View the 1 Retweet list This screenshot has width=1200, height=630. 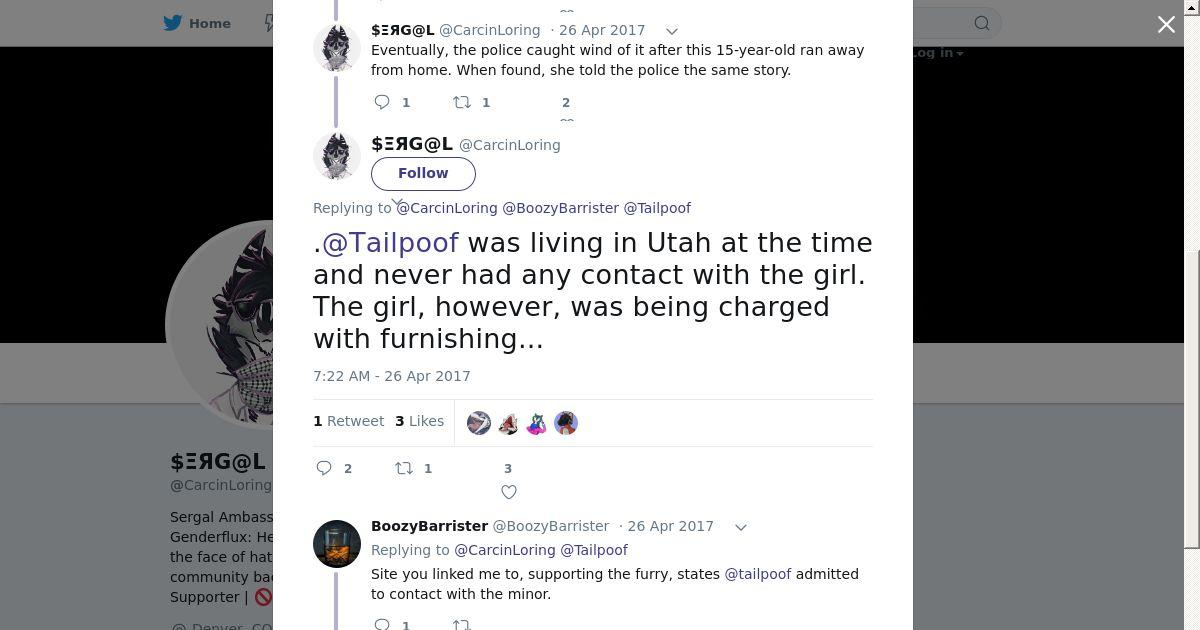coord(348,421)
